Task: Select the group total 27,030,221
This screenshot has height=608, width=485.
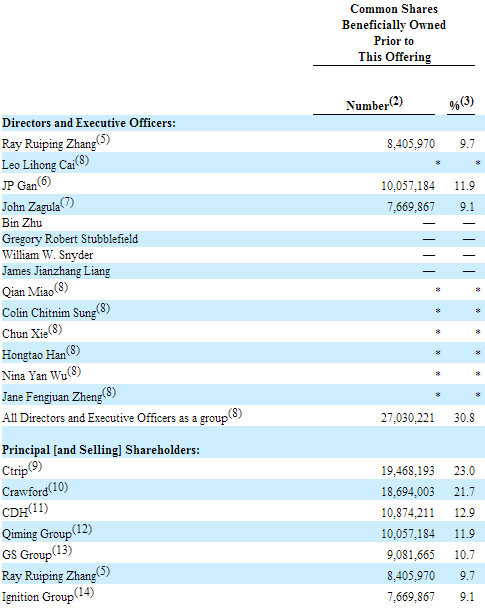Action: (407, 418)
